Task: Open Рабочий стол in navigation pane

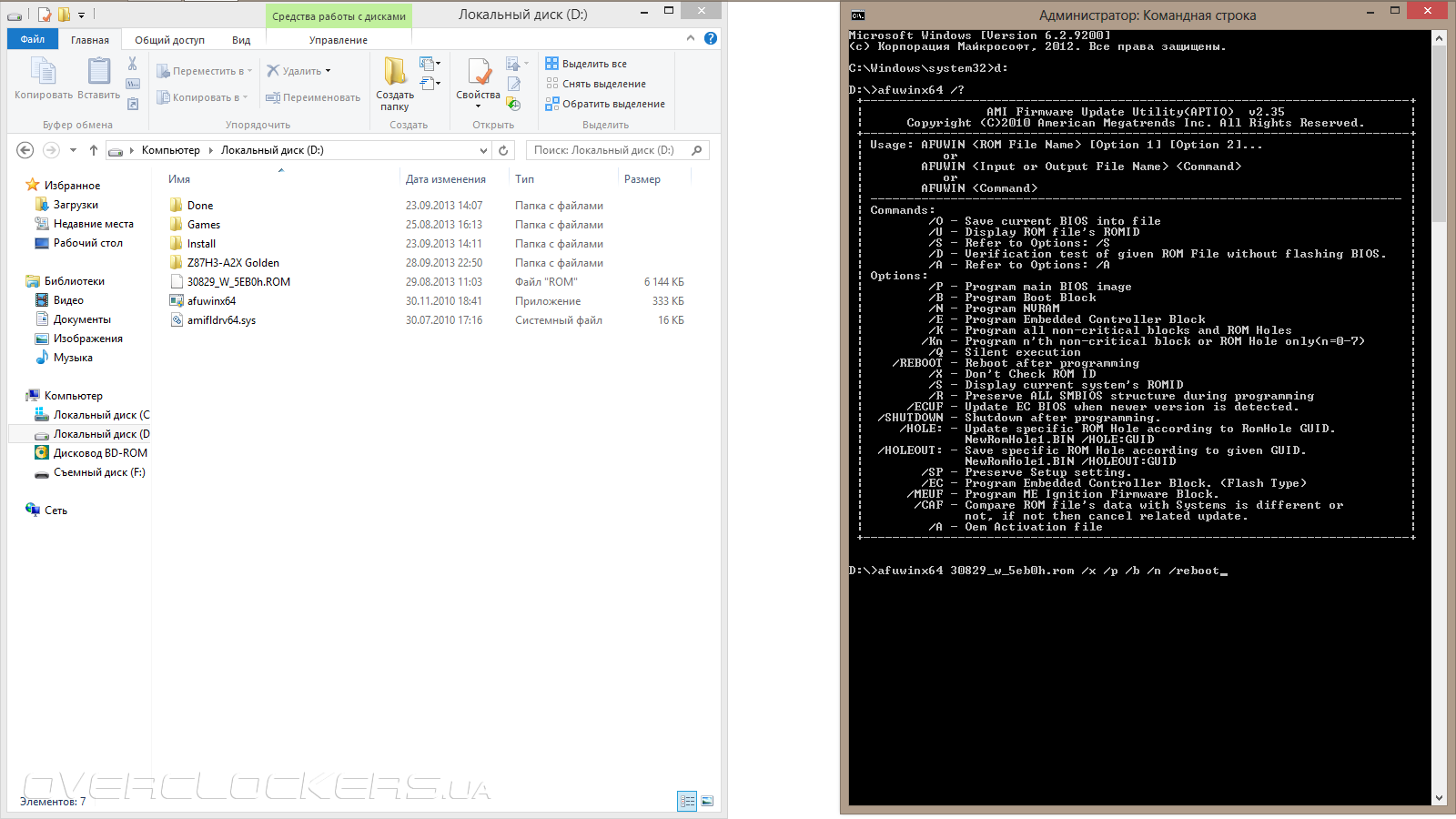Action: [x=87, y=243]
